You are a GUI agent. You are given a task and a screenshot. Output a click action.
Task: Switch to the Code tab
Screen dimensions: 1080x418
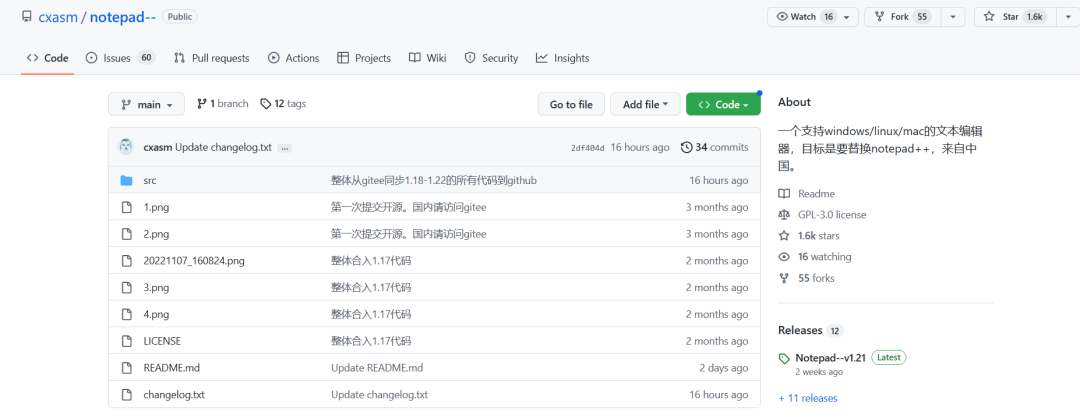tap(48, 58)
